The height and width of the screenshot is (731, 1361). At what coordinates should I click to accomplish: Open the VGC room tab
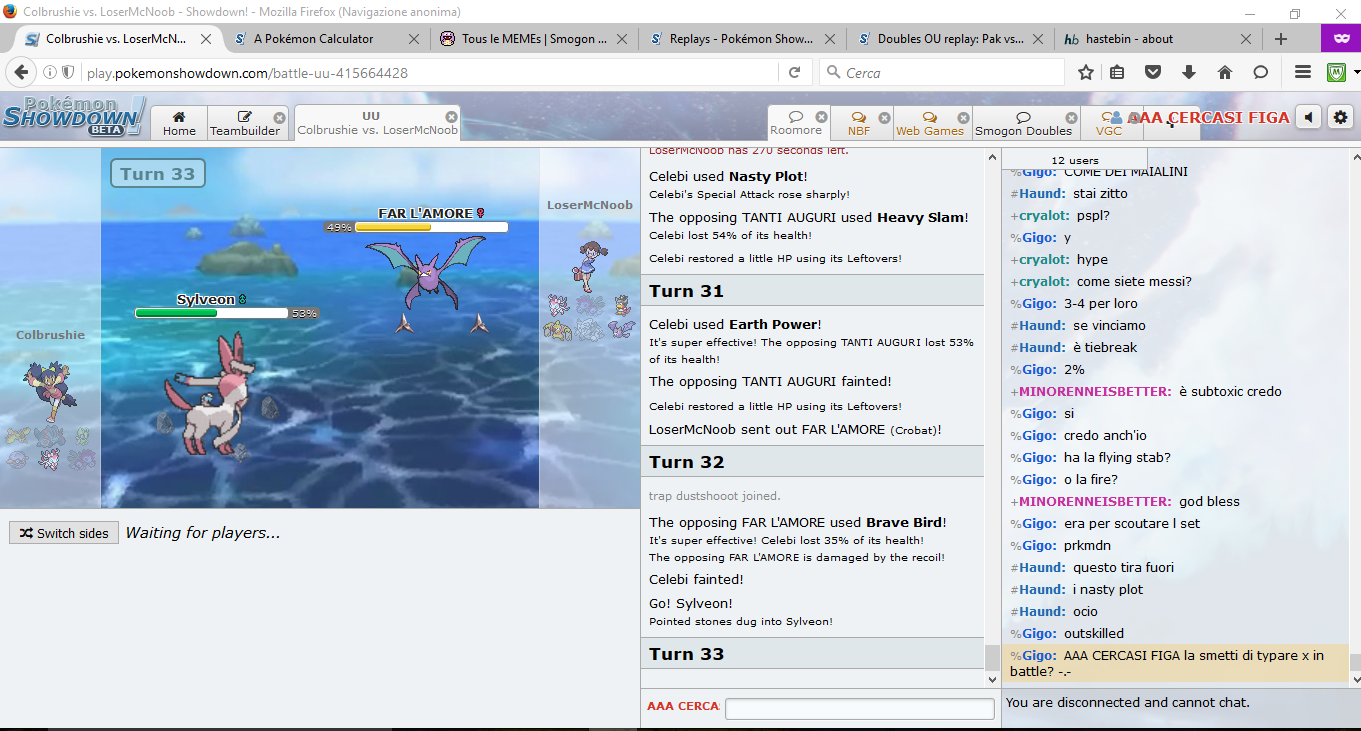tap(1108, 123)
